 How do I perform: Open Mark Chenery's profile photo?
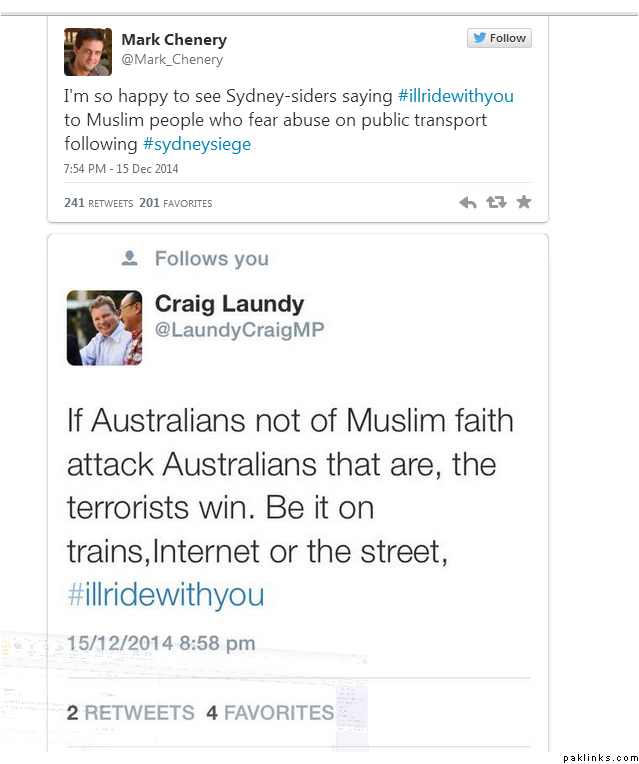(x=88, y=52)
